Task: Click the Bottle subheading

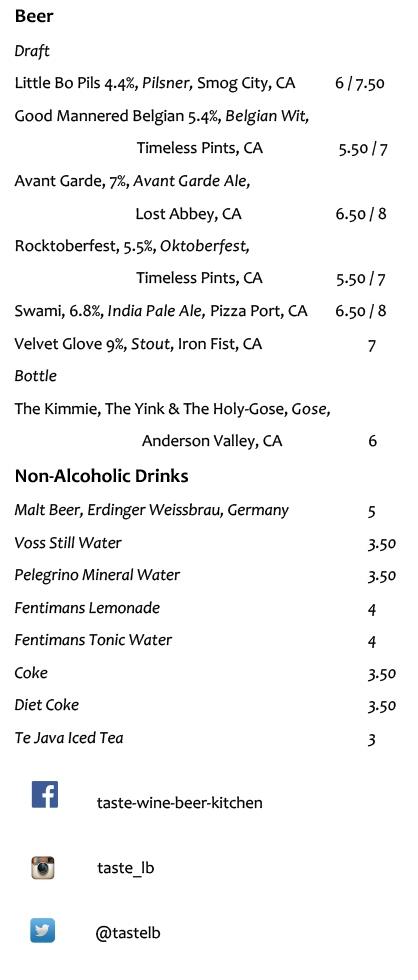Action: tap(36, 376)
